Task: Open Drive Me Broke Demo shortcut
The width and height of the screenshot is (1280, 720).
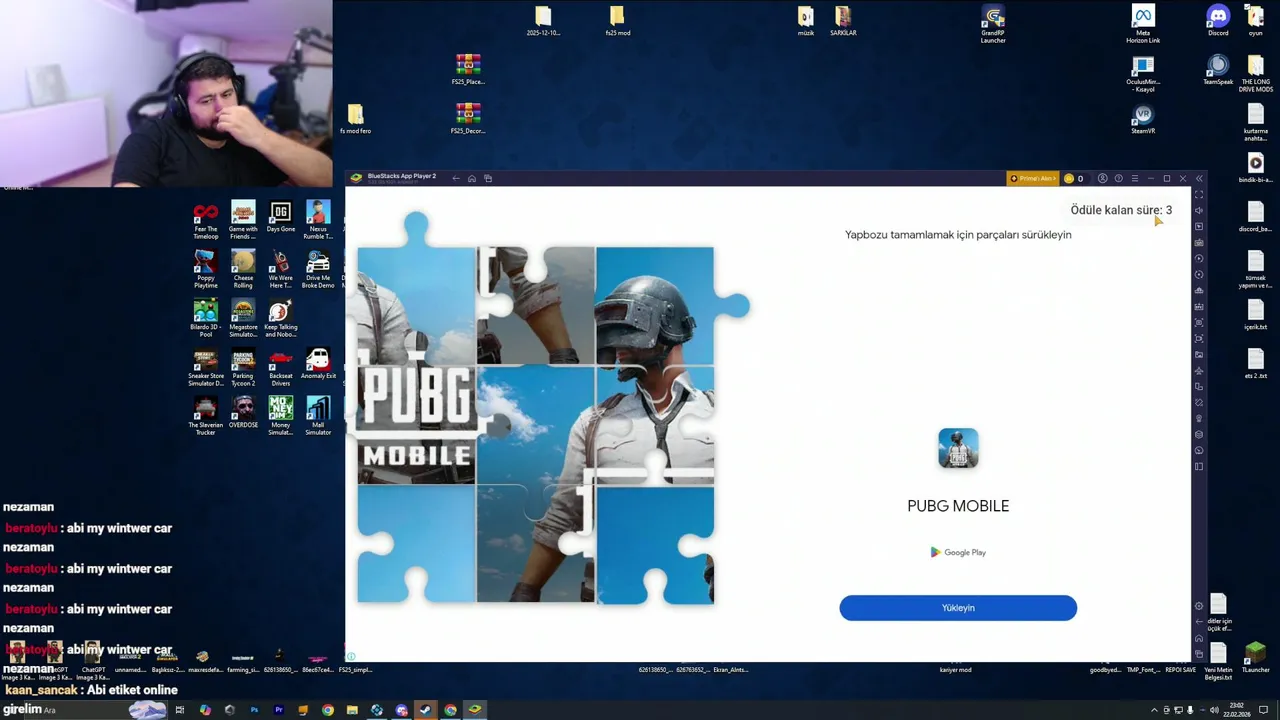Action: click(x=318, y=270)
